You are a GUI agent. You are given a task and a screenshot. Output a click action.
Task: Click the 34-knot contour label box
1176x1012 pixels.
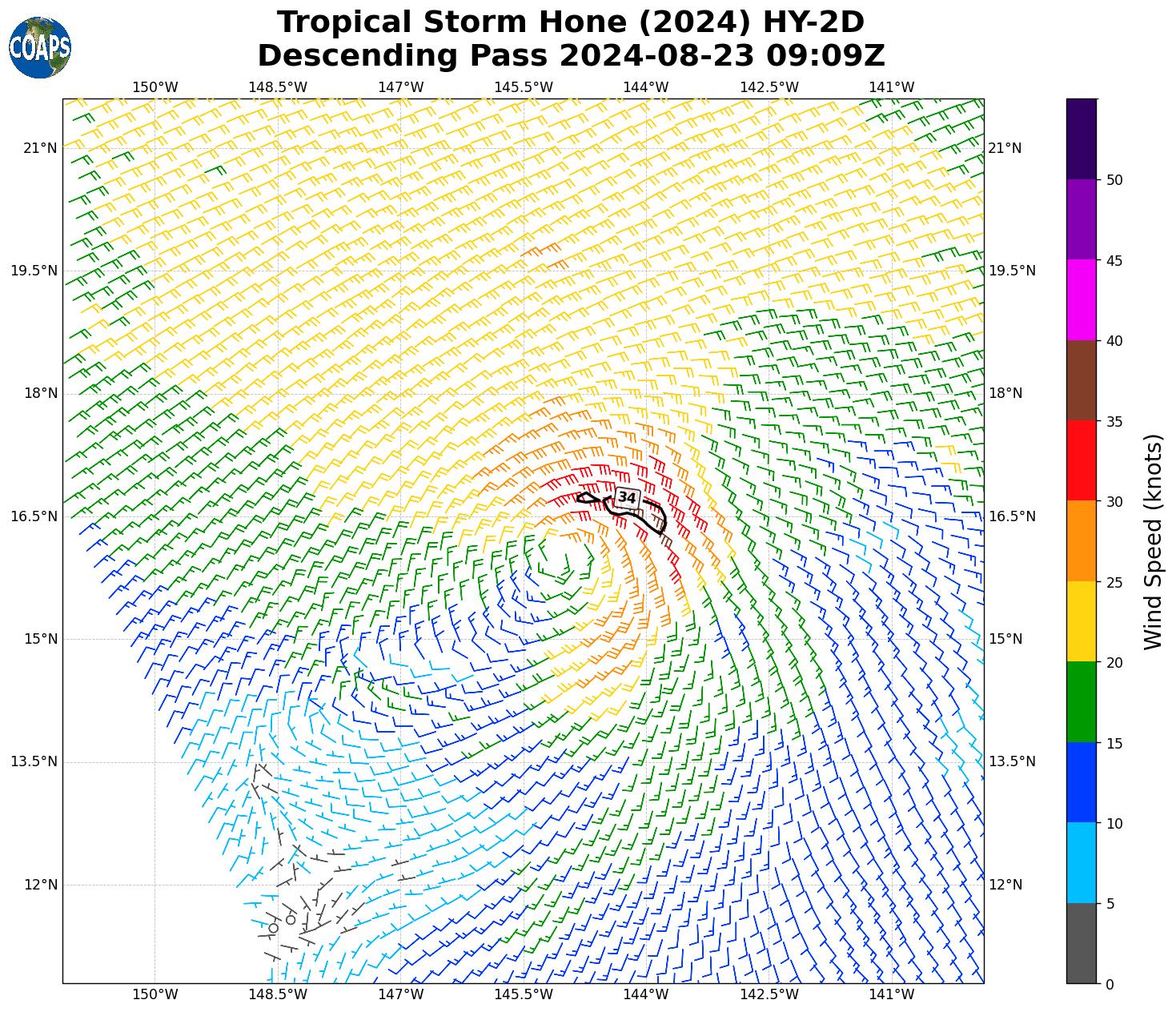pyautogui.click(x=627, y=498)
